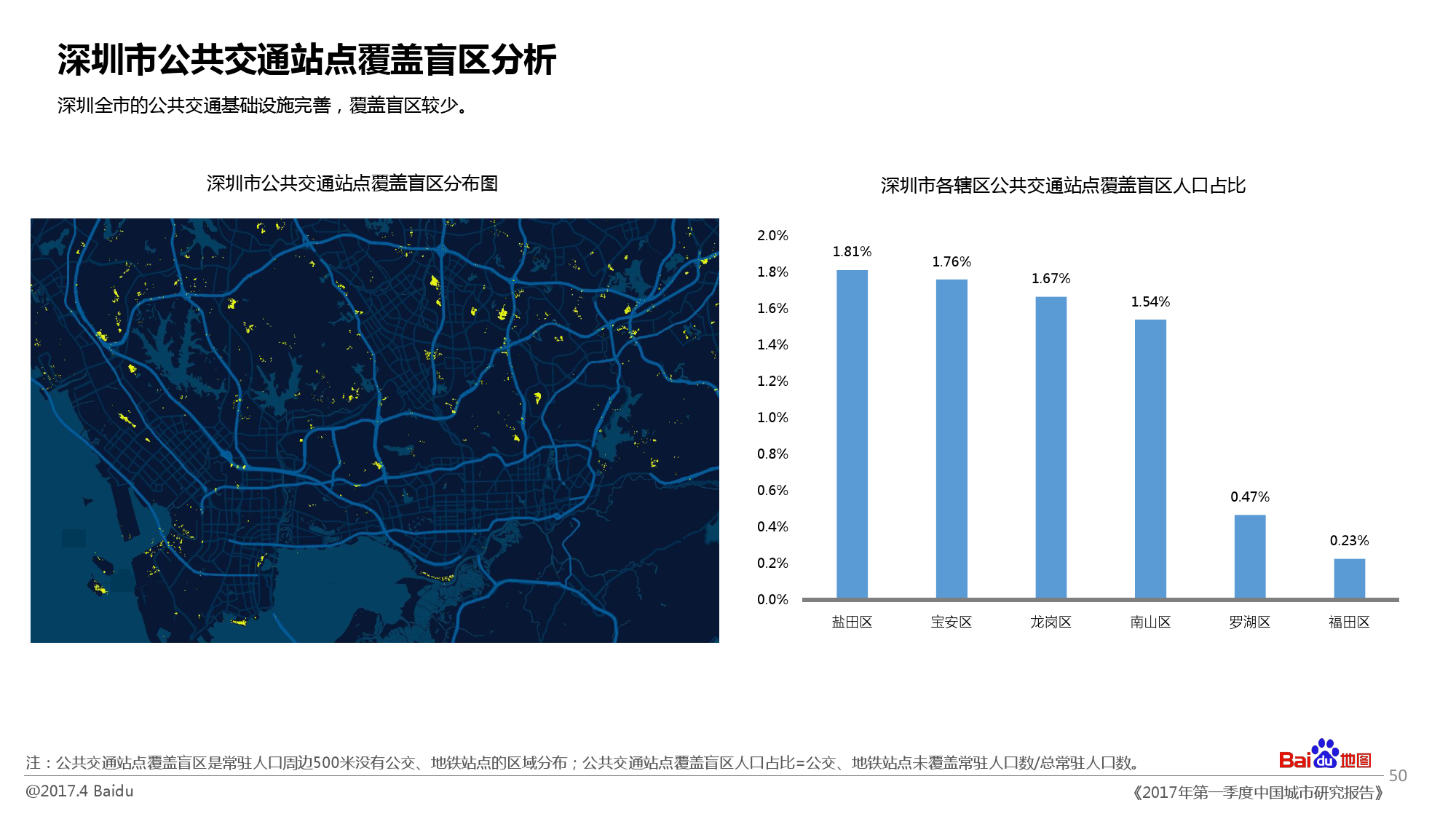
Task: Click the 1.54% data label
Action: pyautogui.click(x=1150, y=301)
